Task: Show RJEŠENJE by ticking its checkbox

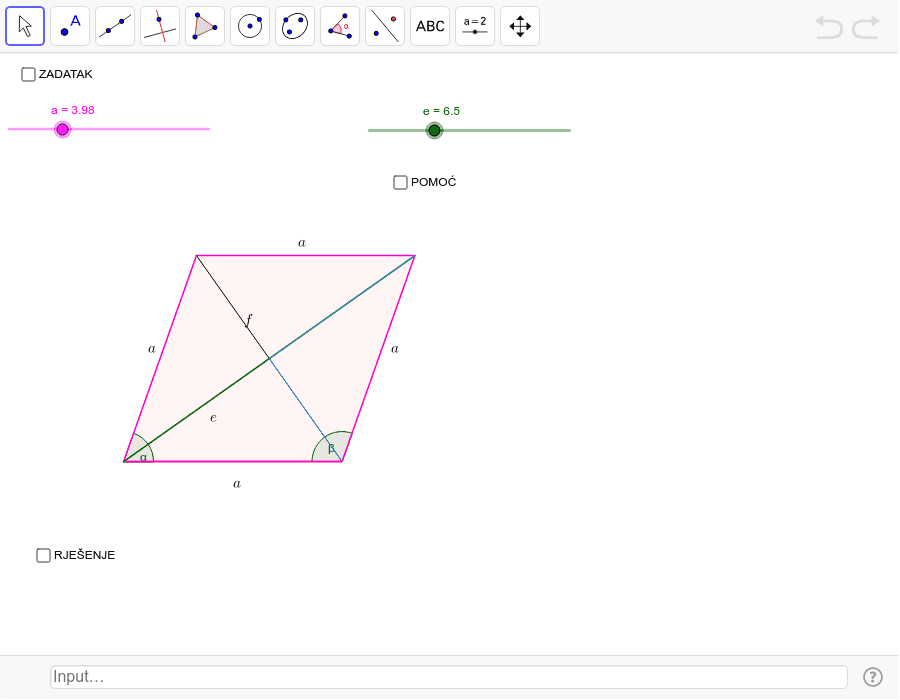Action: [43, 555]
